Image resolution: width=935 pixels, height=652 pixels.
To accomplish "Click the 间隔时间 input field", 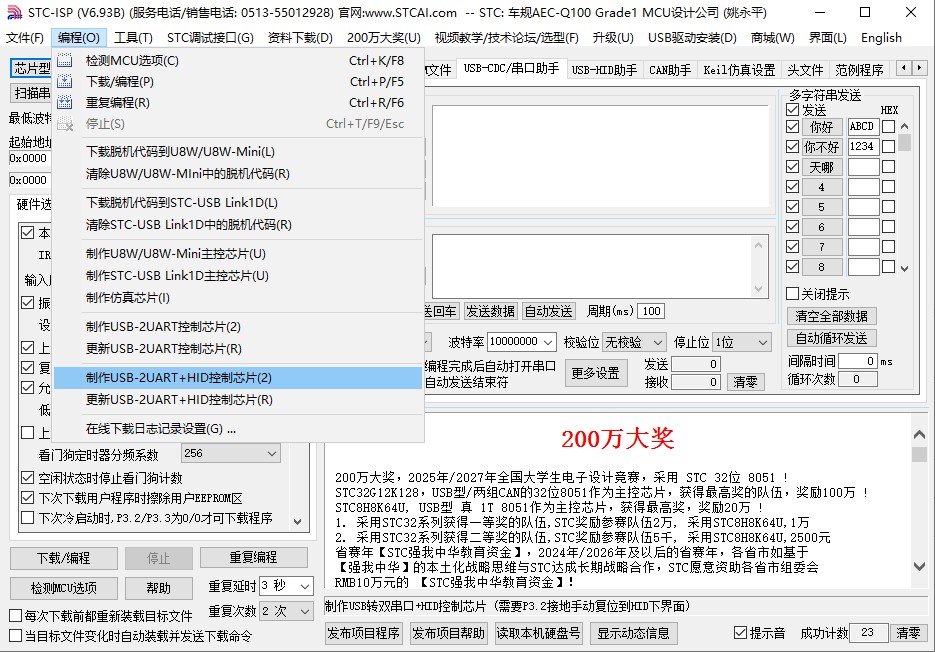I will pos(858,361).
